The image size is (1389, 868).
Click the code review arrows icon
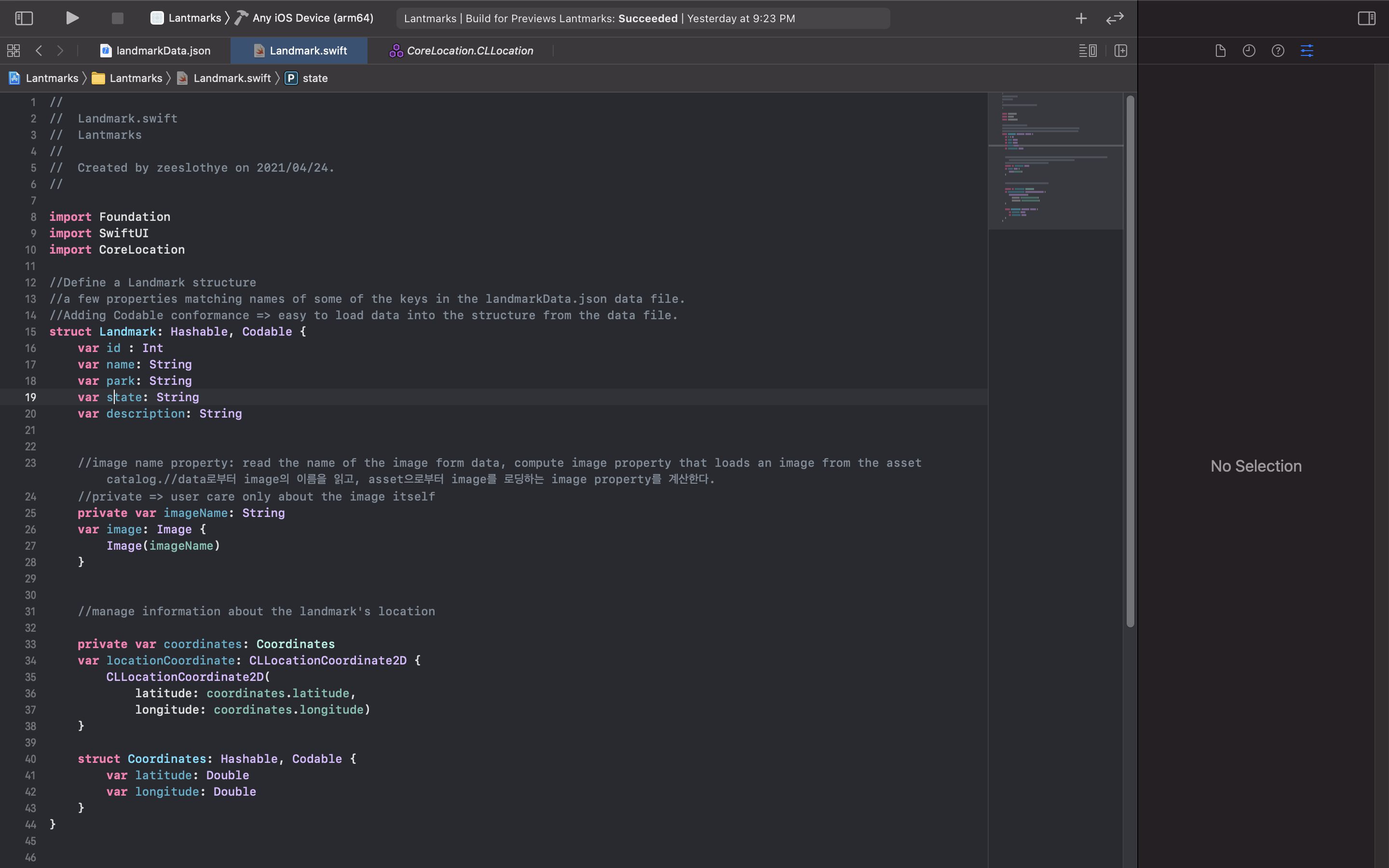click(x=1114, y=18)
